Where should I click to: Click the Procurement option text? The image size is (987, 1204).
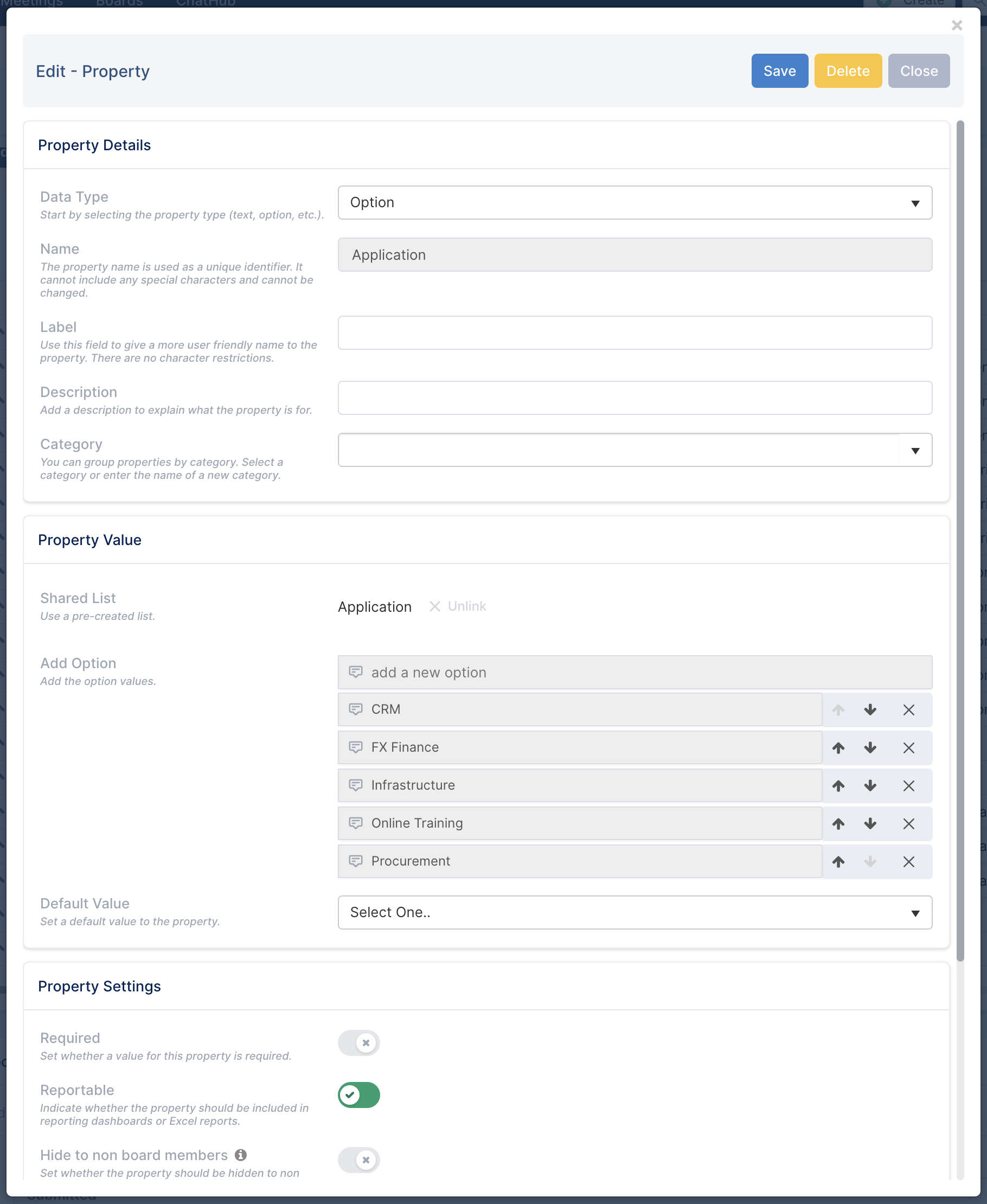pyautogui.click(x=411, y=862)
